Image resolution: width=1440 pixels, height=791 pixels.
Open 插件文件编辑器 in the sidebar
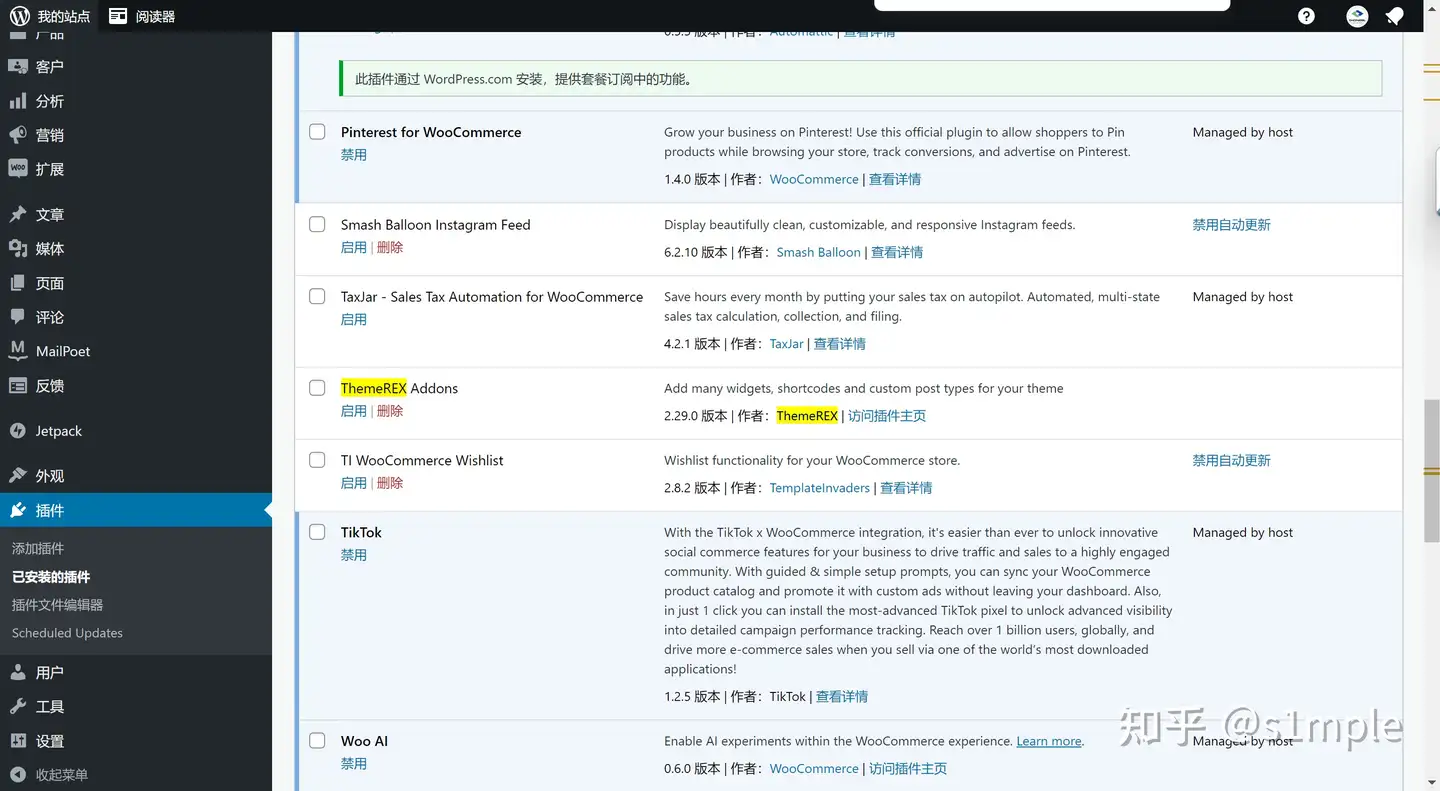(57, 605)
